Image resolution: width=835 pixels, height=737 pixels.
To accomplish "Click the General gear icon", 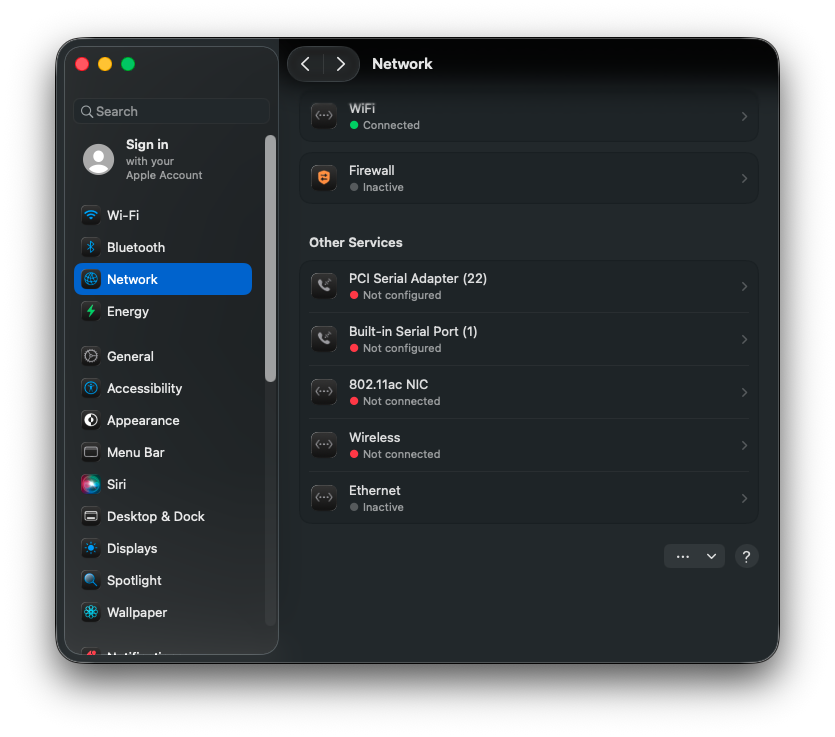I will (x=91, y=356).
